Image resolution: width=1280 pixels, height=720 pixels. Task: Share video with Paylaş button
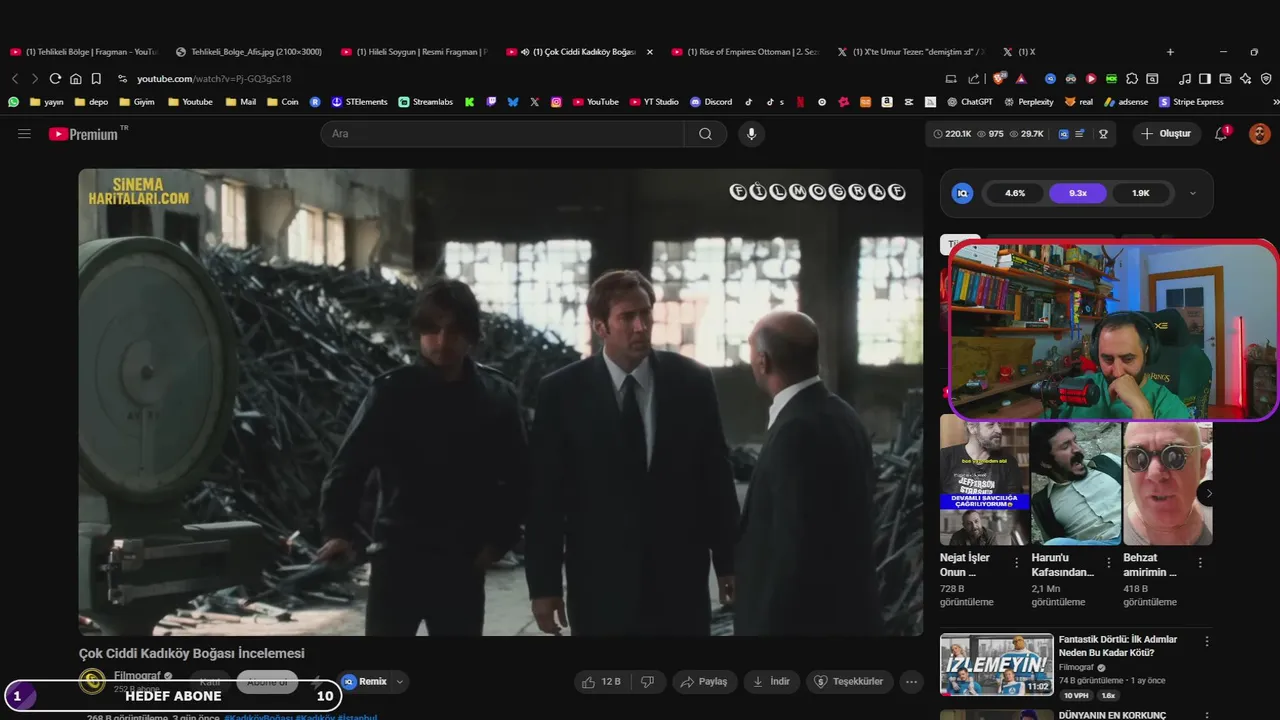704,682
